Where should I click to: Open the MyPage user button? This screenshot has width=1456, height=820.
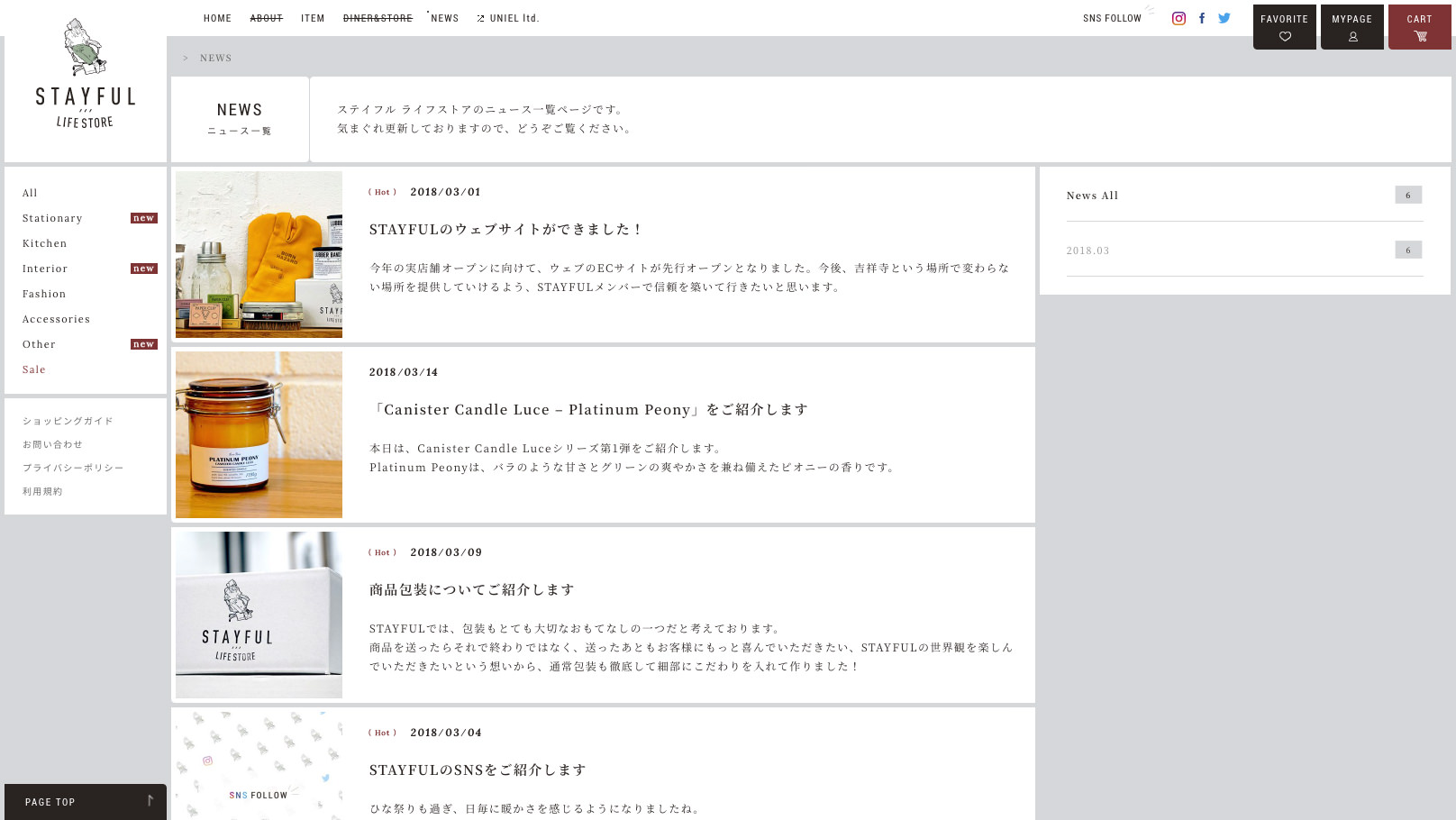[x=1352, y=27]
